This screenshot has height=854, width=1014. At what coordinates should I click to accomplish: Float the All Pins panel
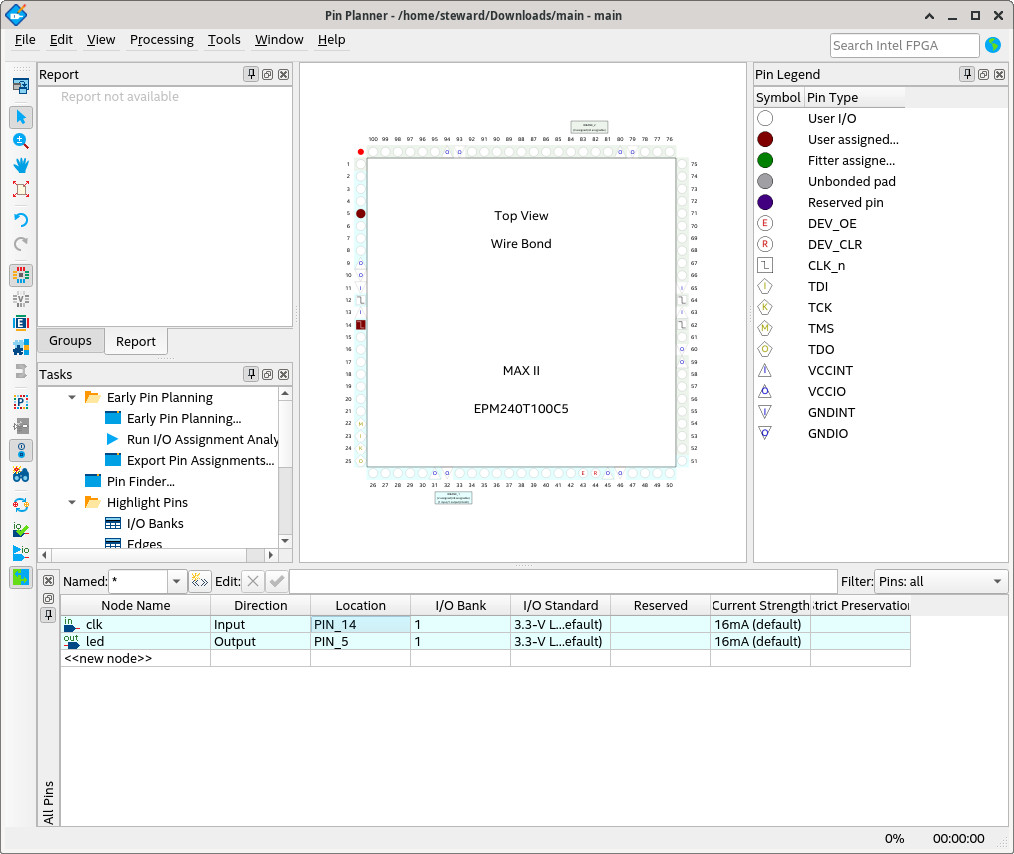point(49,598)
